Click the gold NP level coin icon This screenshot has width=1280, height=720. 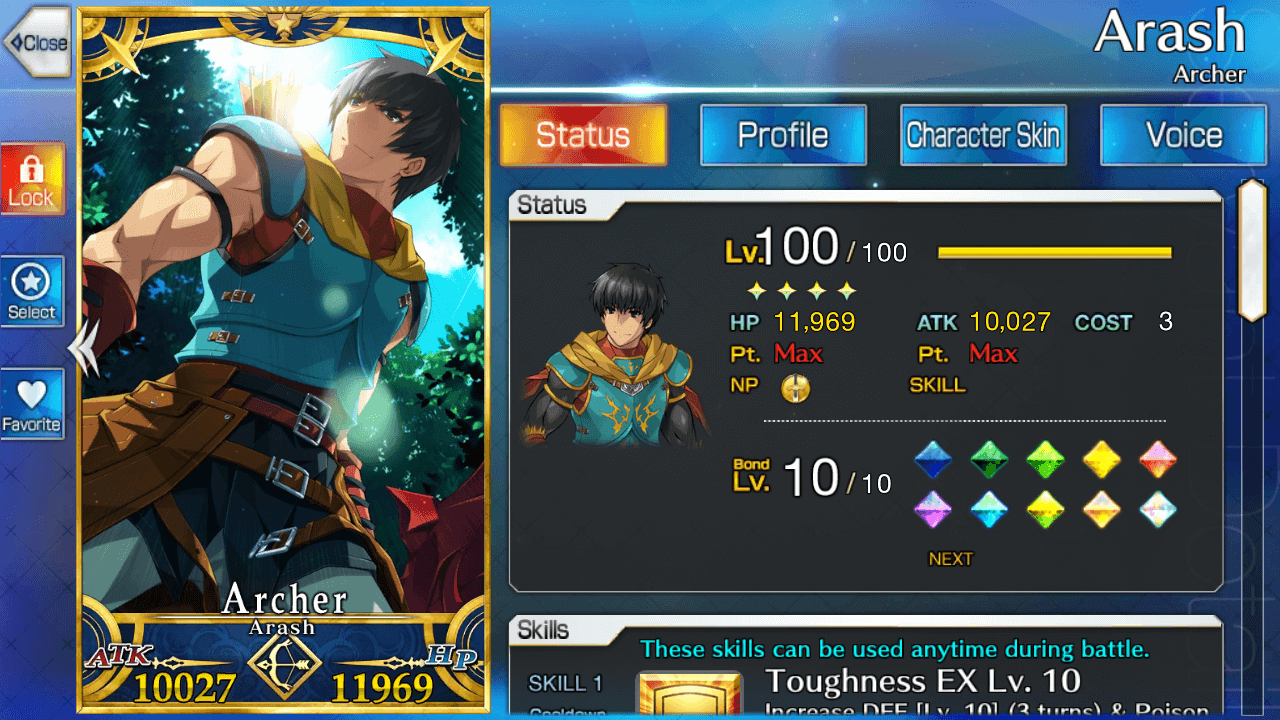795,388
